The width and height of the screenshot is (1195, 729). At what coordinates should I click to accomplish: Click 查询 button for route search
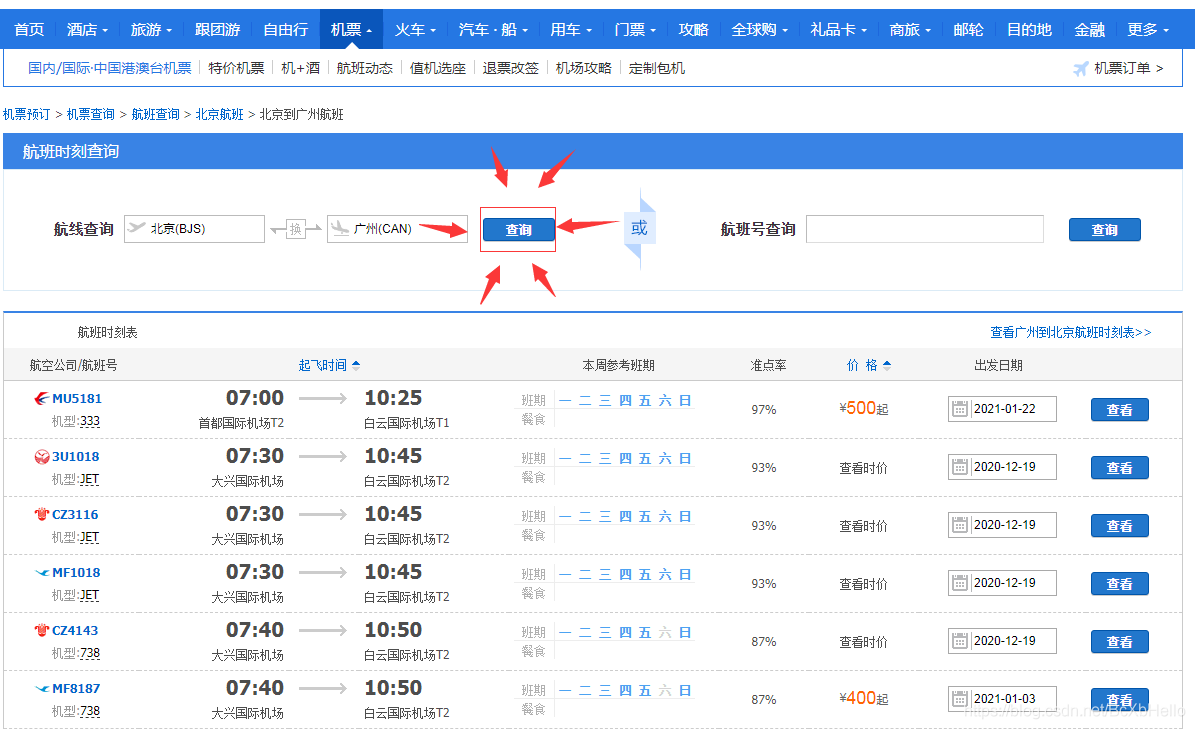(518, 229)
